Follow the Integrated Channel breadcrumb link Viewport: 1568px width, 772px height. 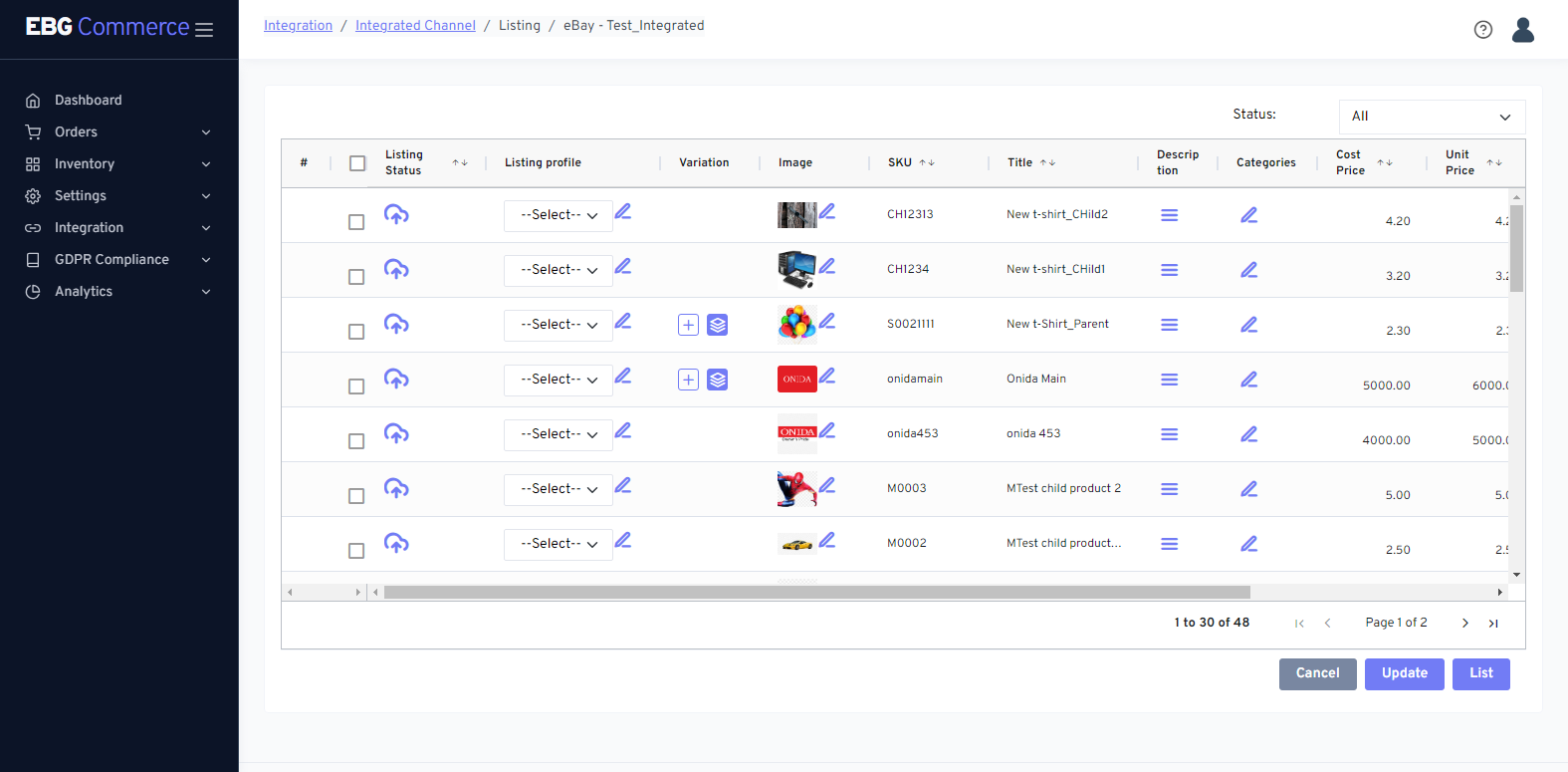click(415, 26)
